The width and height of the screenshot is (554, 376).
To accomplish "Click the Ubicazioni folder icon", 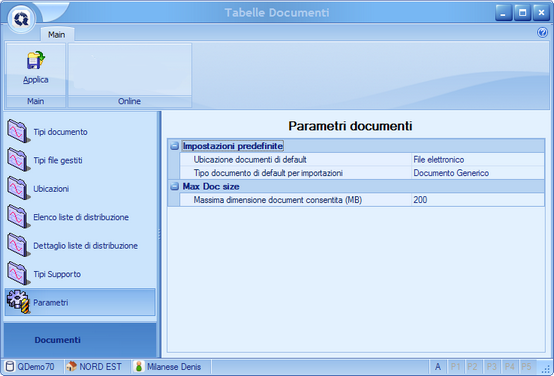I will [18, 188].
